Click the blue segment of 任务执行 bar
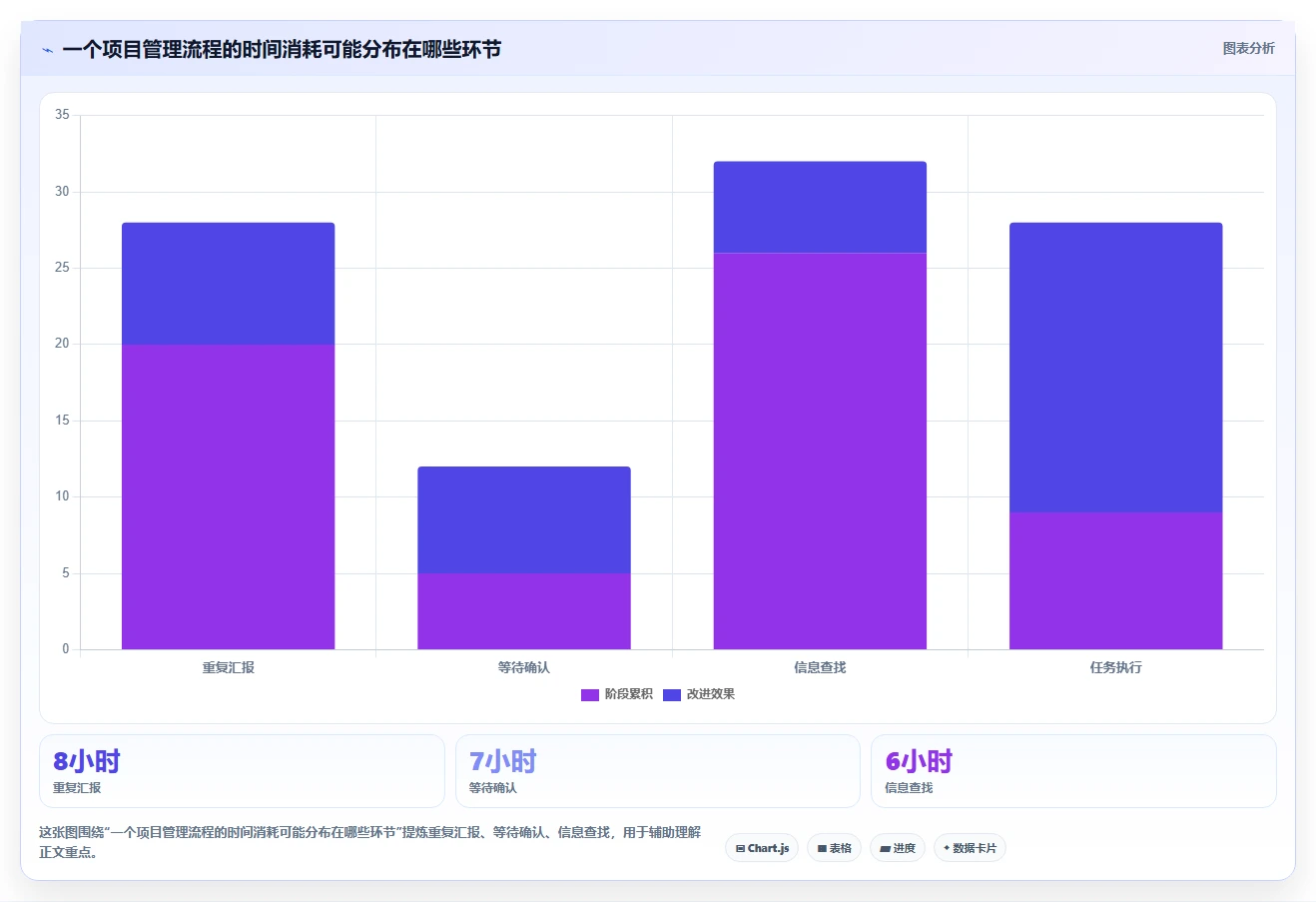 (1115, 368)
